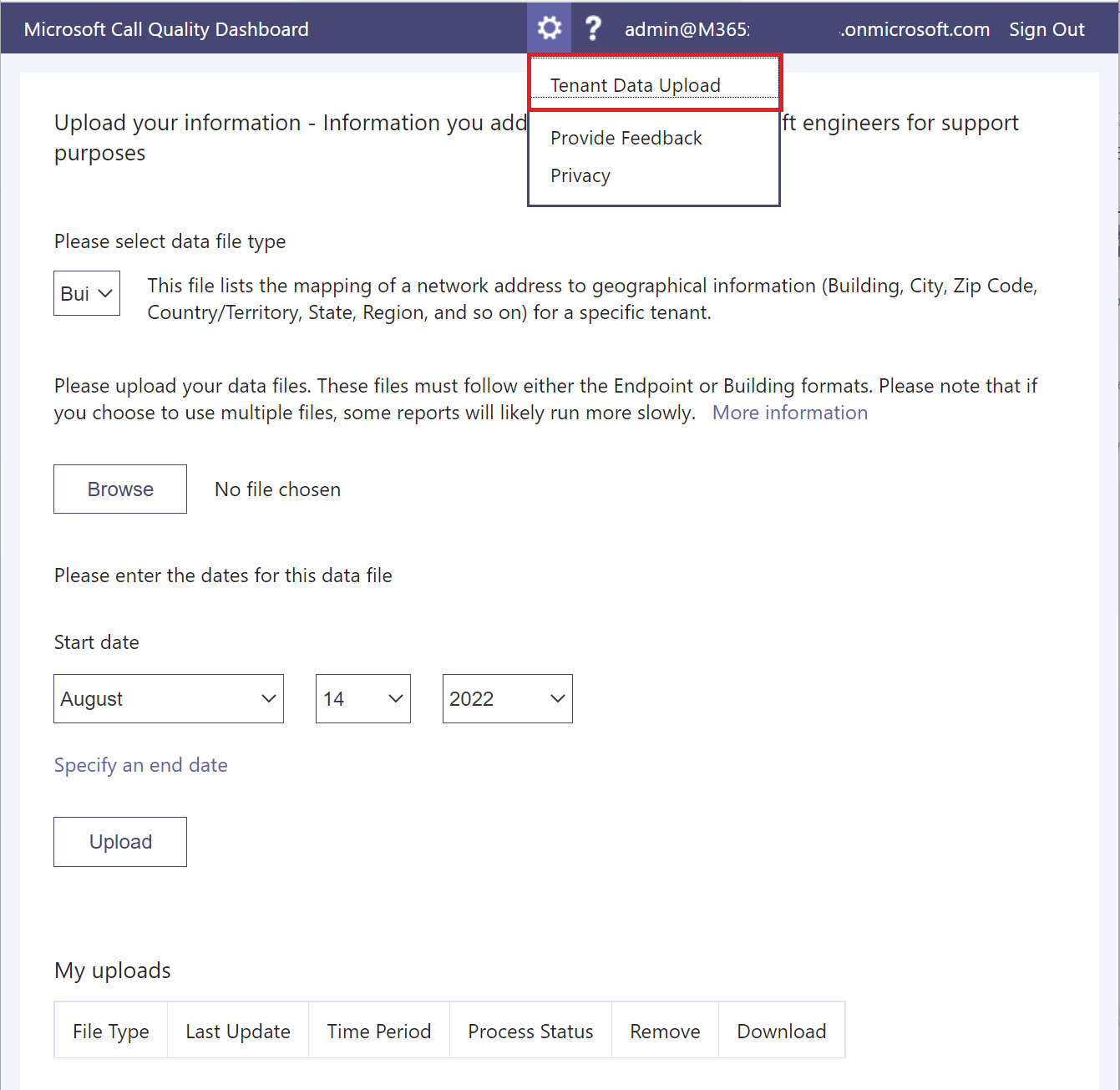Click the Download column header
The height and width of the screenshot is (1090, 1120).
point(782,1032)
